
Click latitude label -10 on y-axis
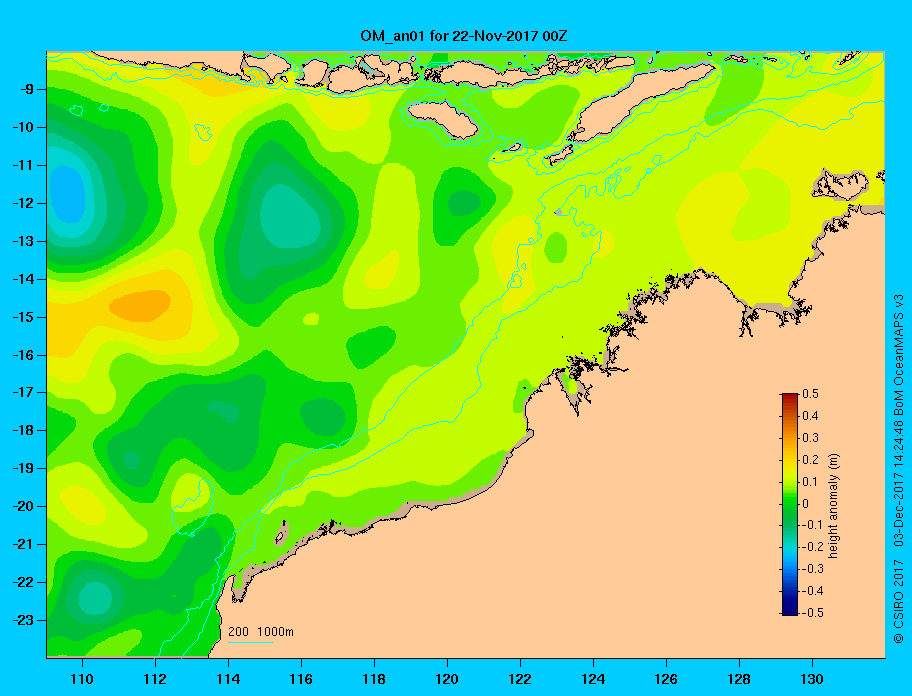click(x=22, y=127)
